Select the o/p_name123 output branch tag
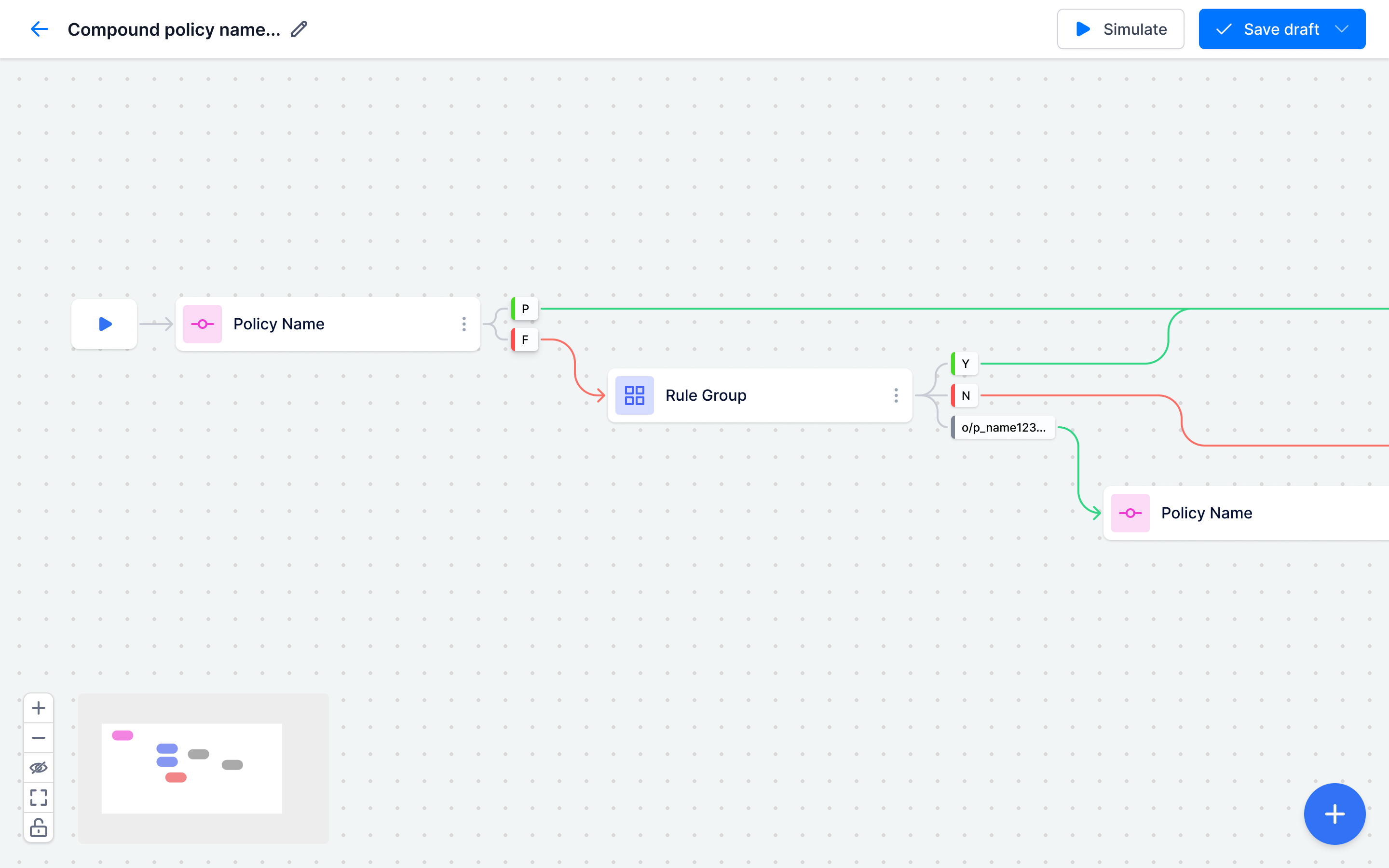This screenshot has width=1389, height=868. pos(1003,428)
